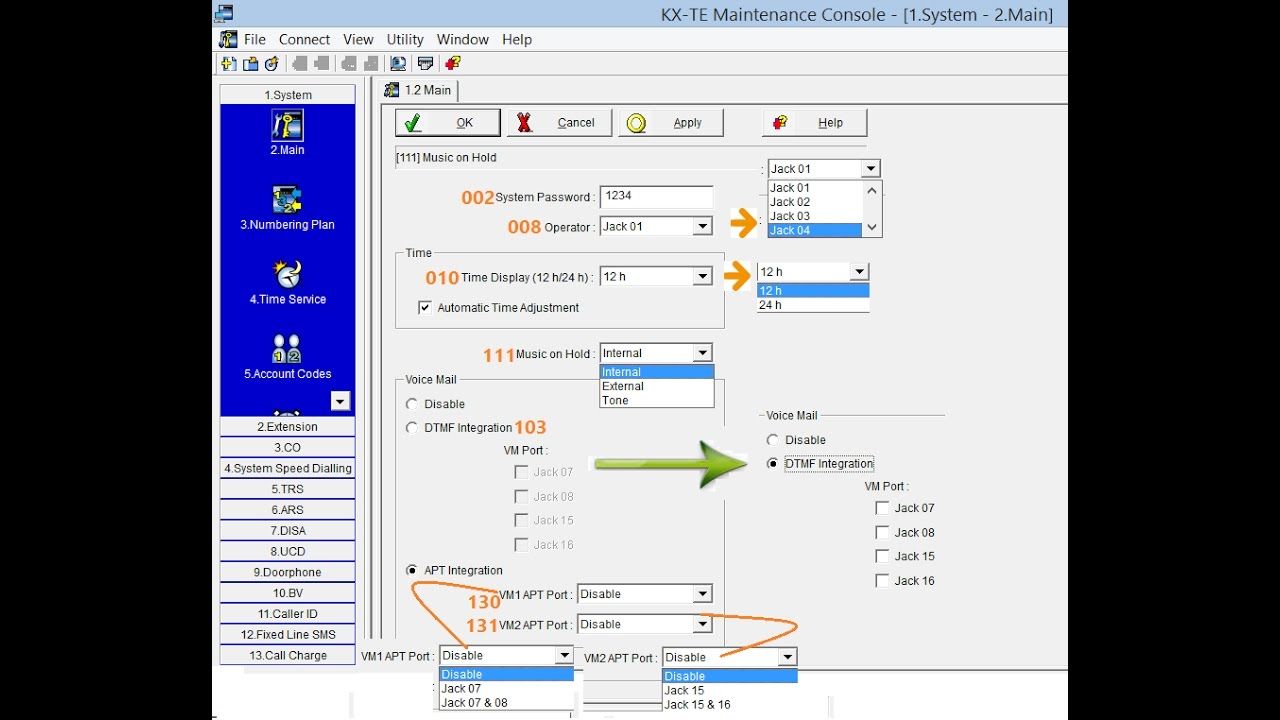Click the first greyed-out toolbar icon
This screenshot has height=720, width=1280.
click(300, 64)
